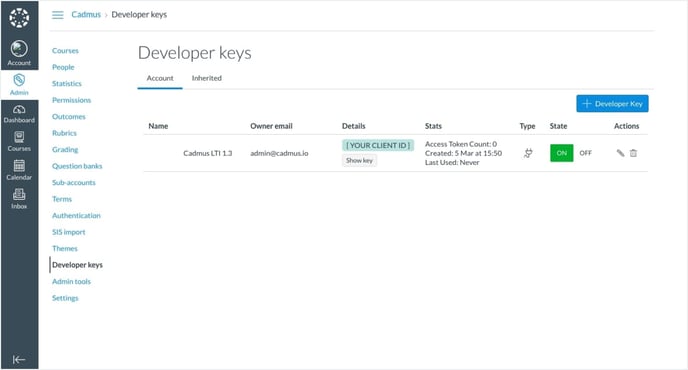
Task: Click the LTI plug type icon
Action: coord(528,153)
